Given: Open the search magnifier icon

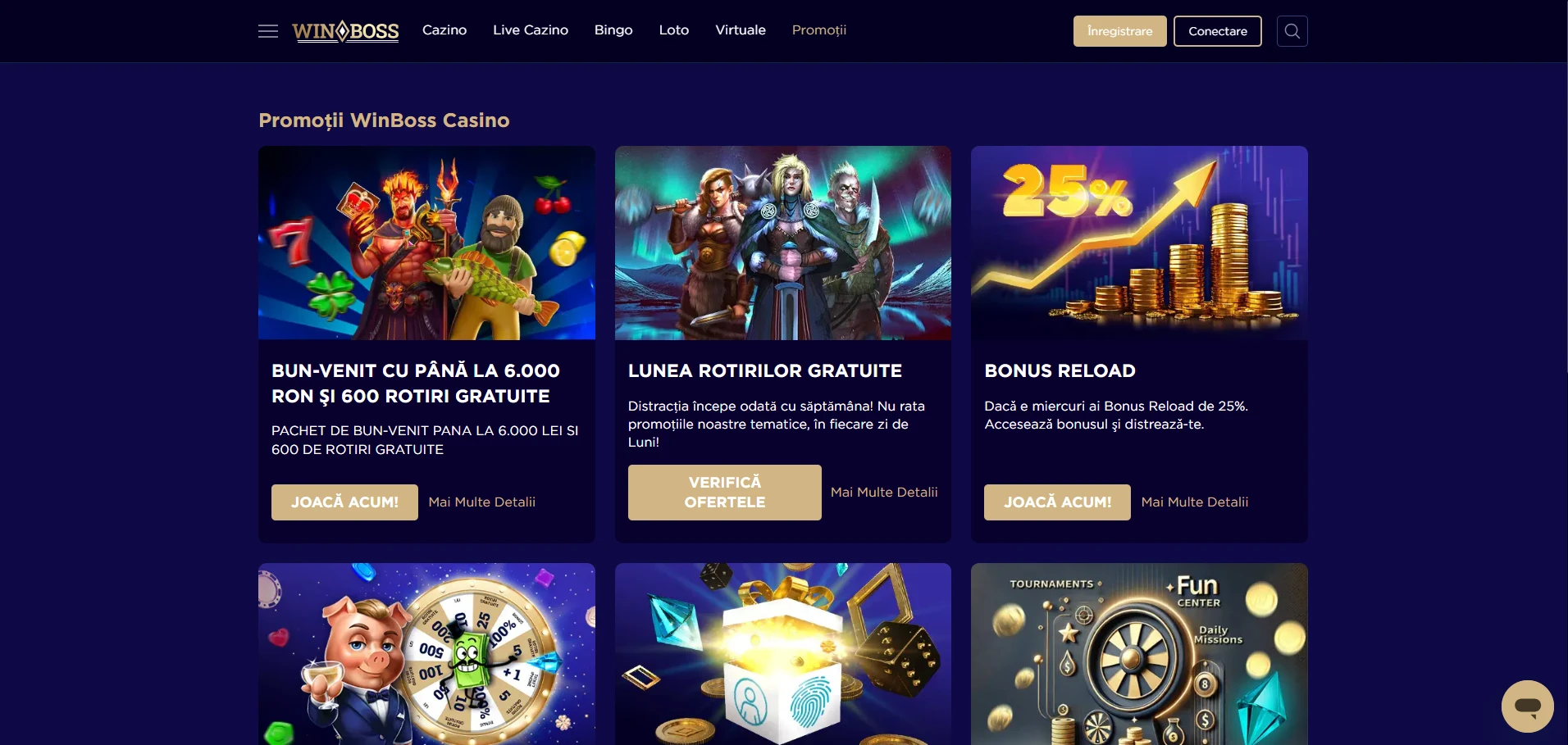Looking at the screenshot, I should pos(1292,31).
